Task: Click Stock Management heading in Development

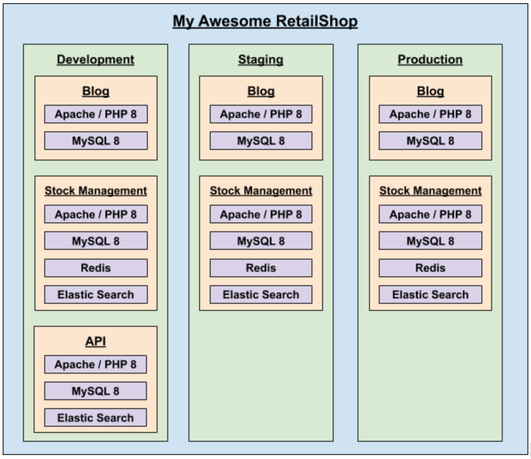Action: (x=96, y=191)
